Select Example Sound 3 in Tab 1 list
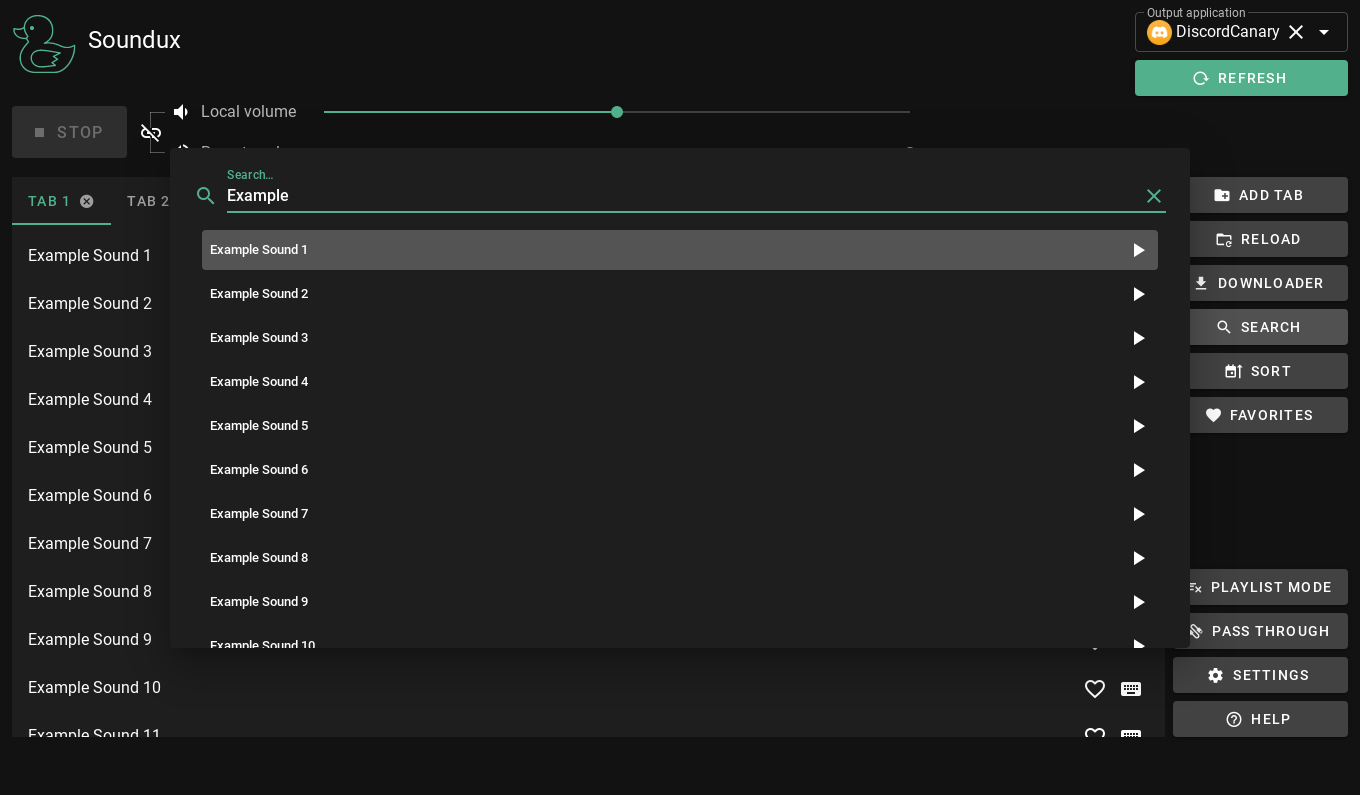1360x795 pixels. click(90, 352)
